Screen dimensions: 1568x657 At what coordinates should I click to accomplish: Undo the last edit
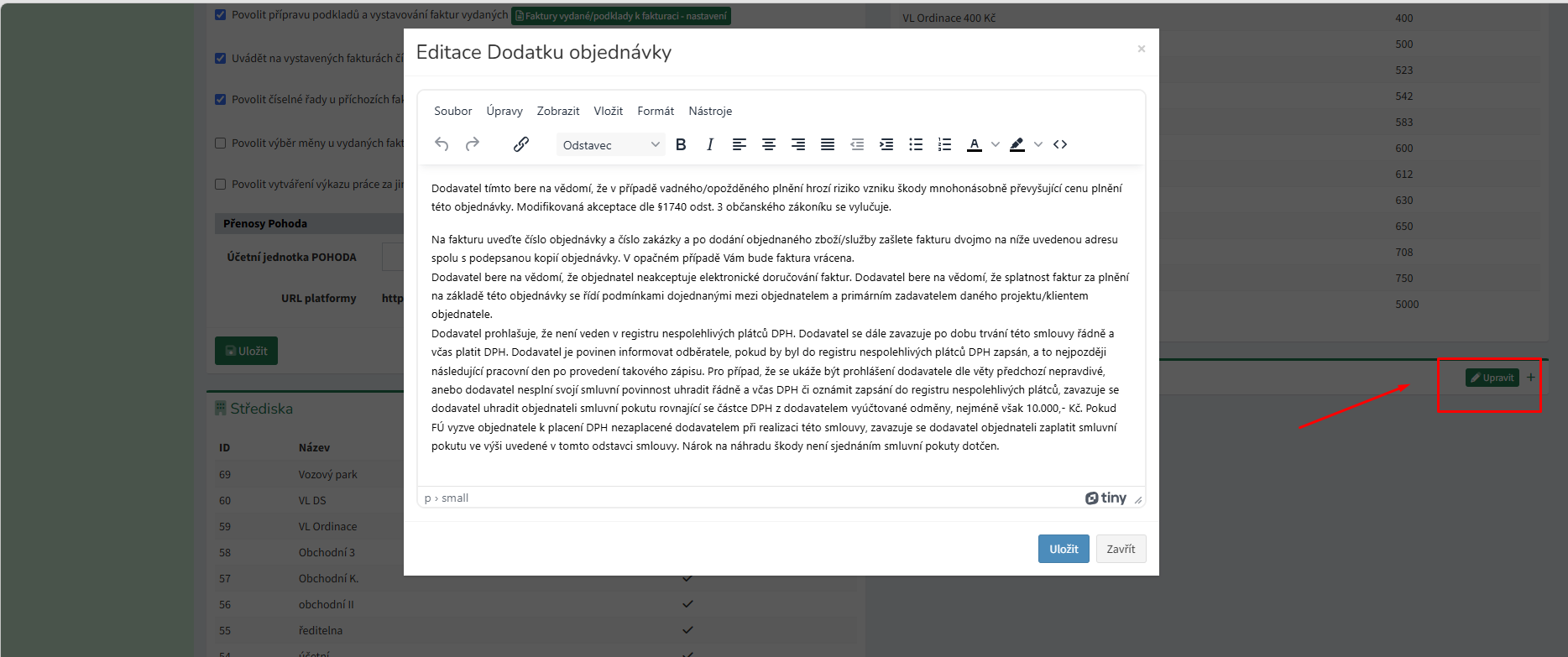(x=442, y=144)
